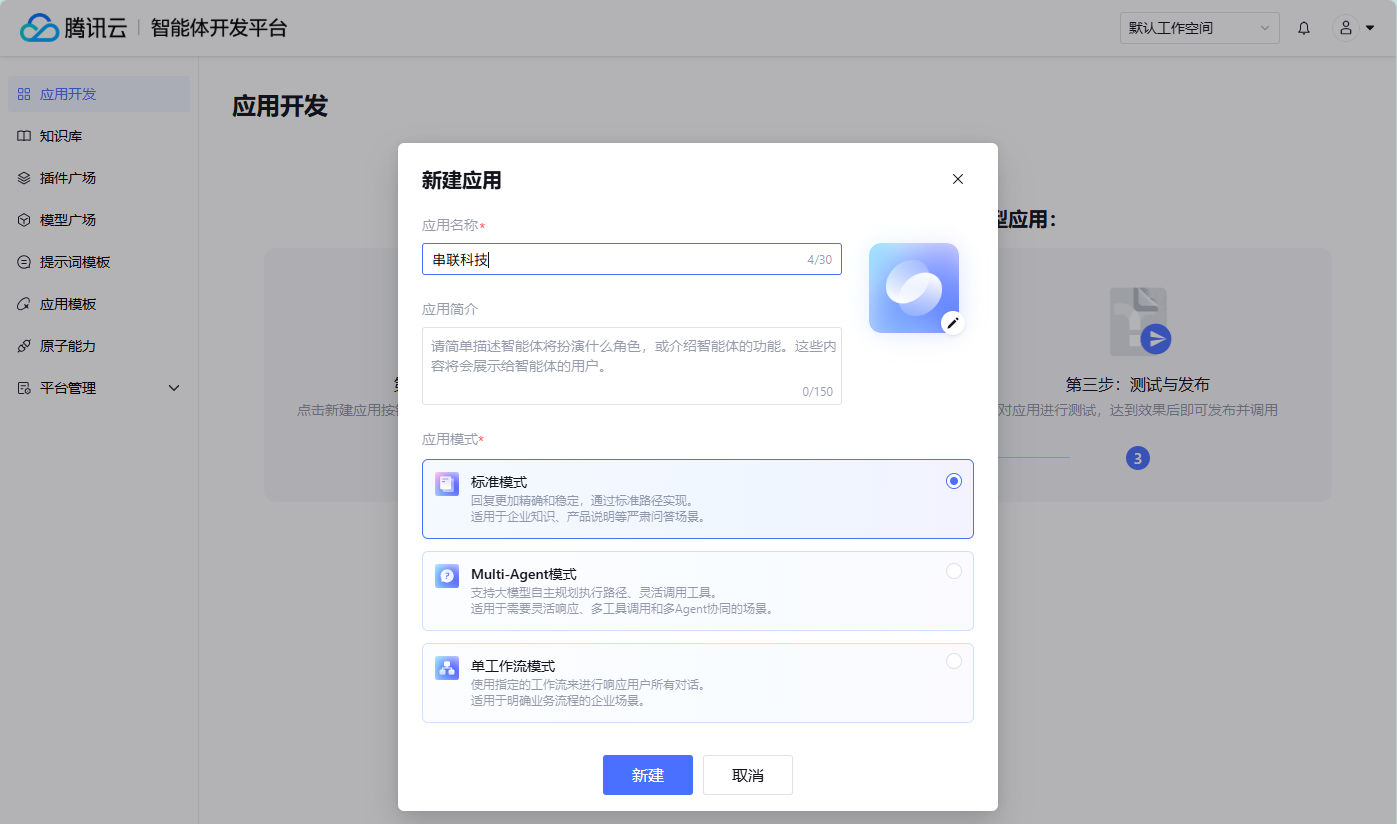Click the 新建 button to create app
Viewport: 1397px width, 824px height.
point(647,775)
